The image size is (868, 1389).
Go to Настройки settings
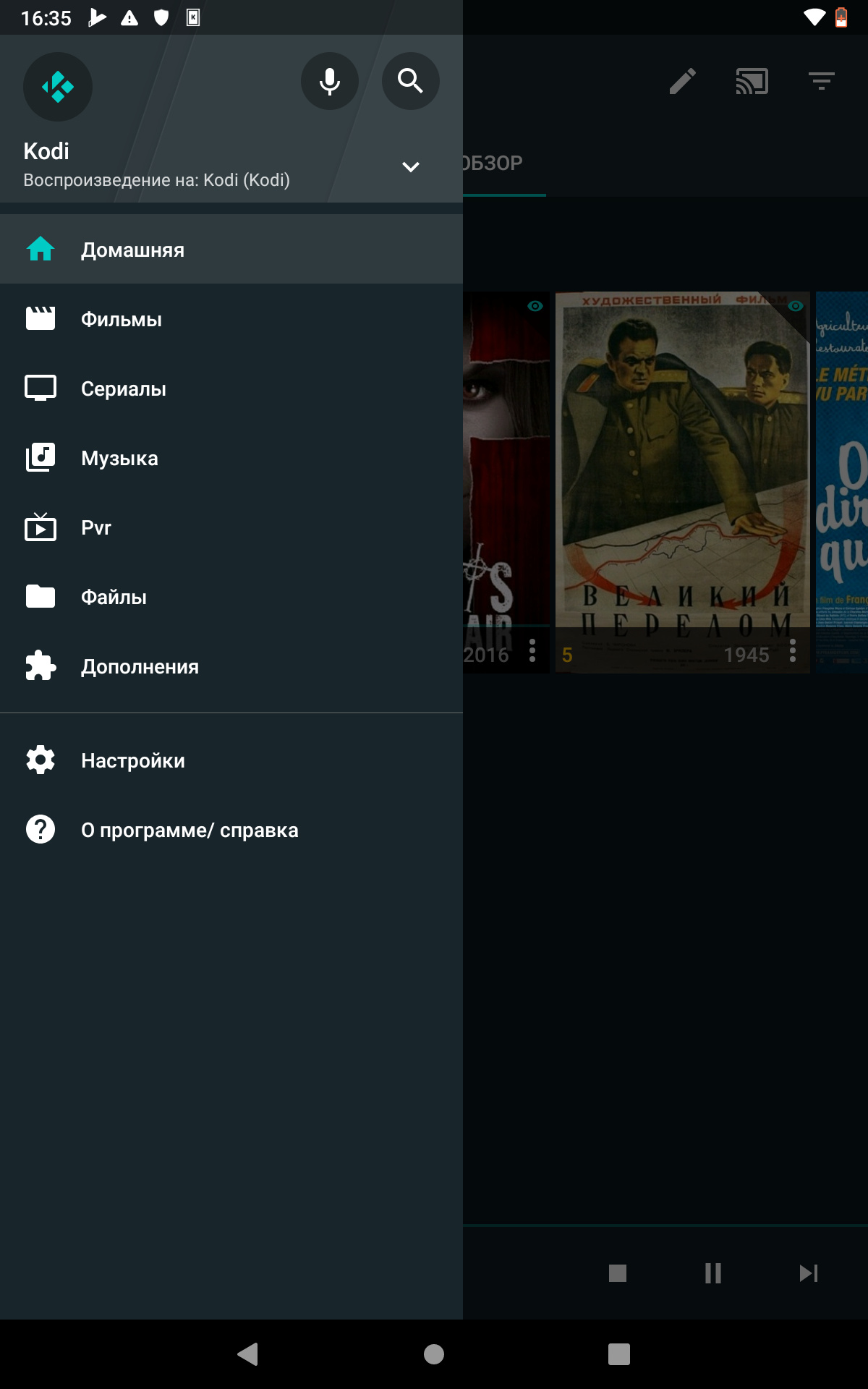133,760
